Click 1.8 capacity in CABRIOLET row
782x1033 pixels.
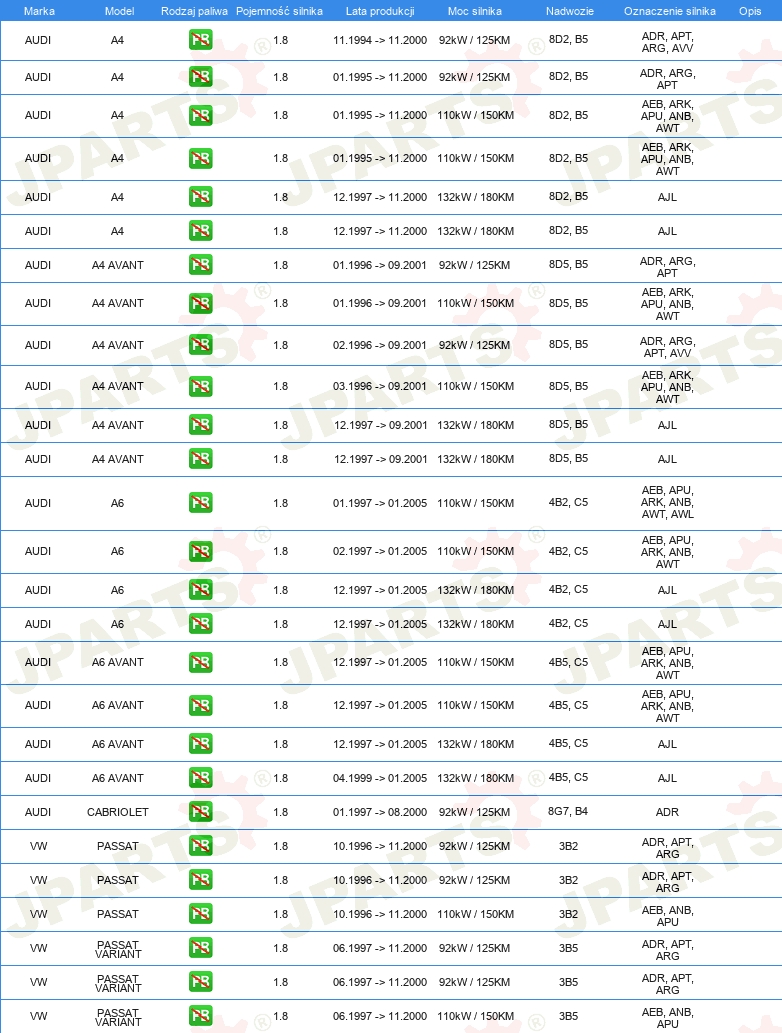tap(281, 812)
